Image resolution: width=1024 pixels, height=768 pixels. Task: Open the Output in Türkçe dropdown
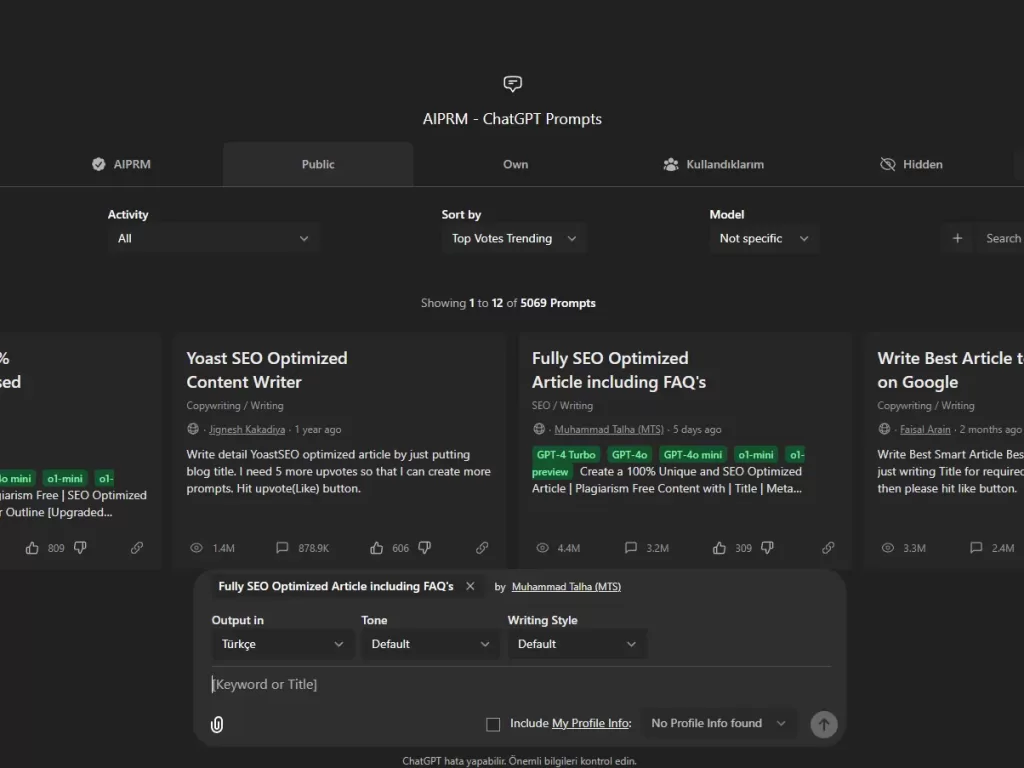click(282, 644)
